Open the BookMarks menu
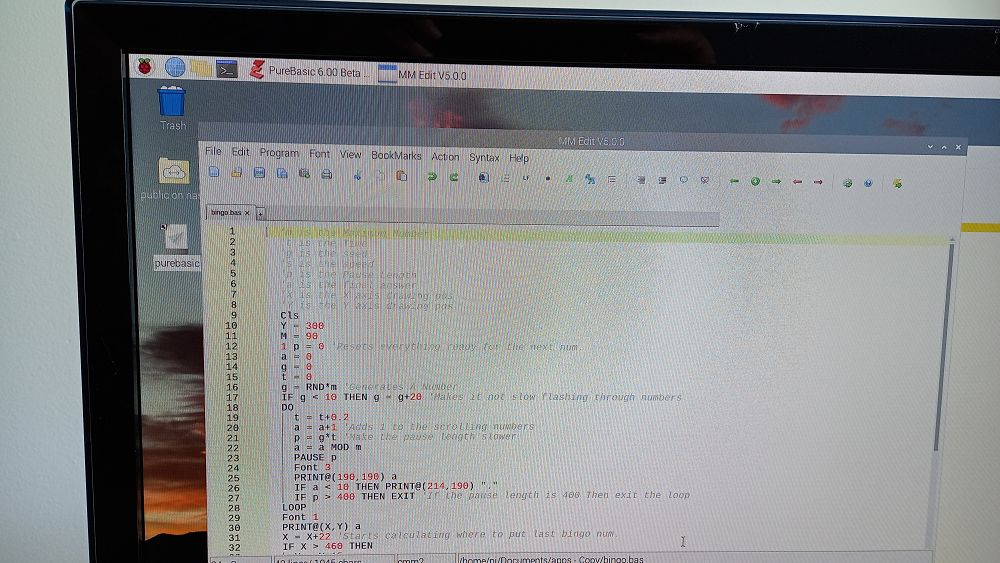Screen dimensions: 1000x563 [396, 155]
